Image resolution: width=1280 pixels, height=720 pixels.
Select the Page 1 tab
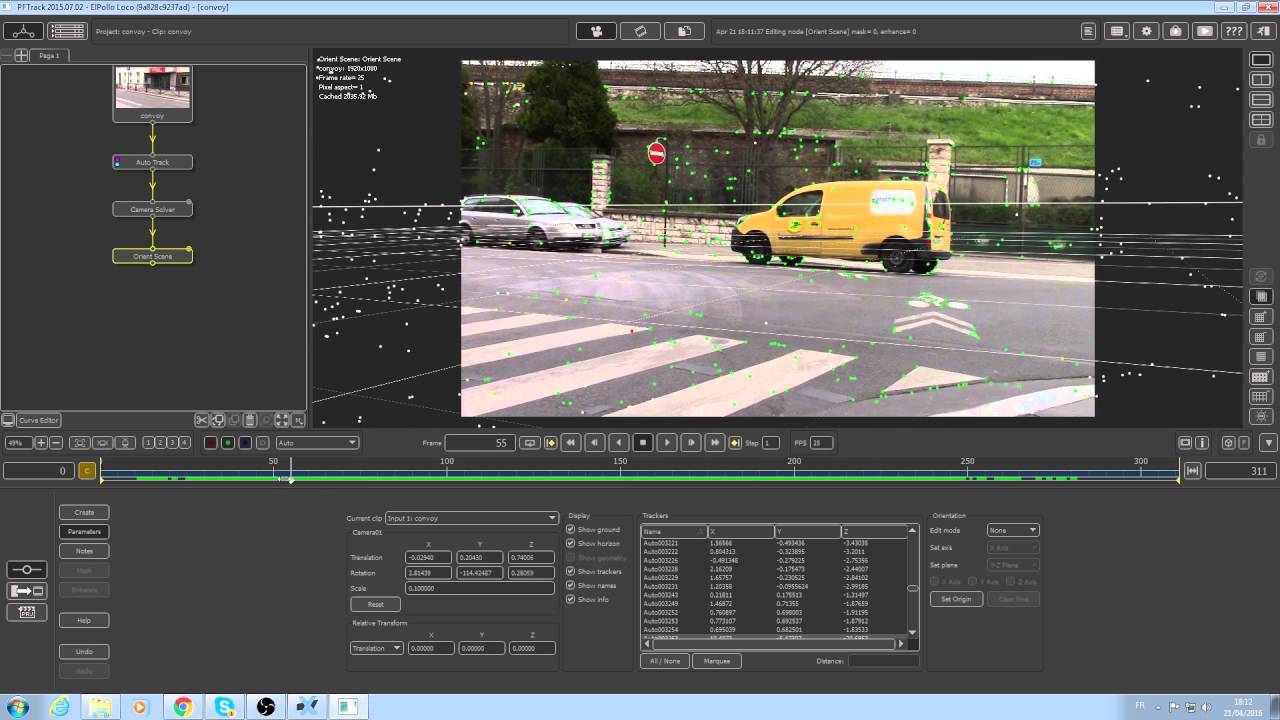(x=49, y=55)
